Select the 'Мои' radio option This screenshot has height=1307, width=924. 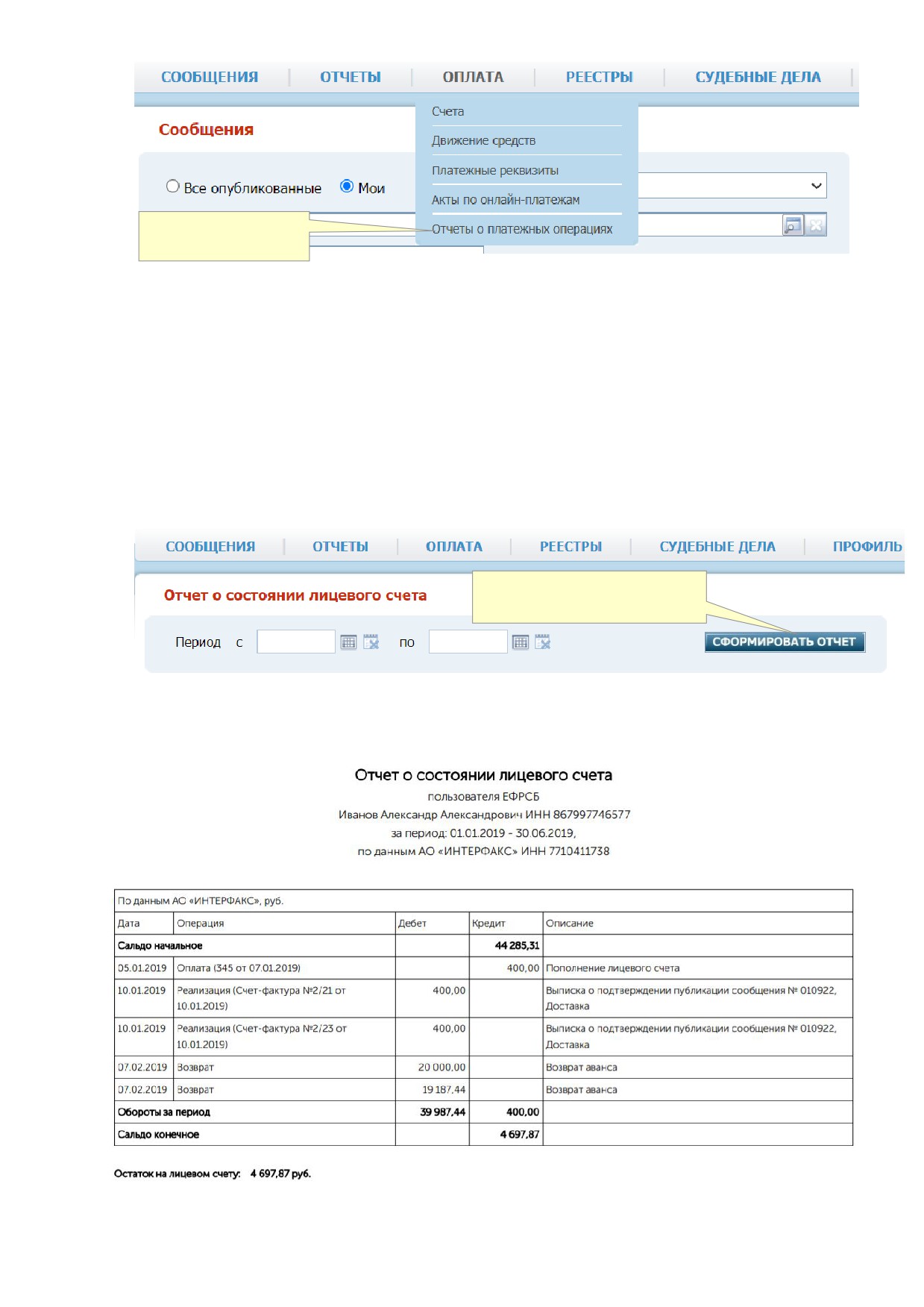point(347,187)
